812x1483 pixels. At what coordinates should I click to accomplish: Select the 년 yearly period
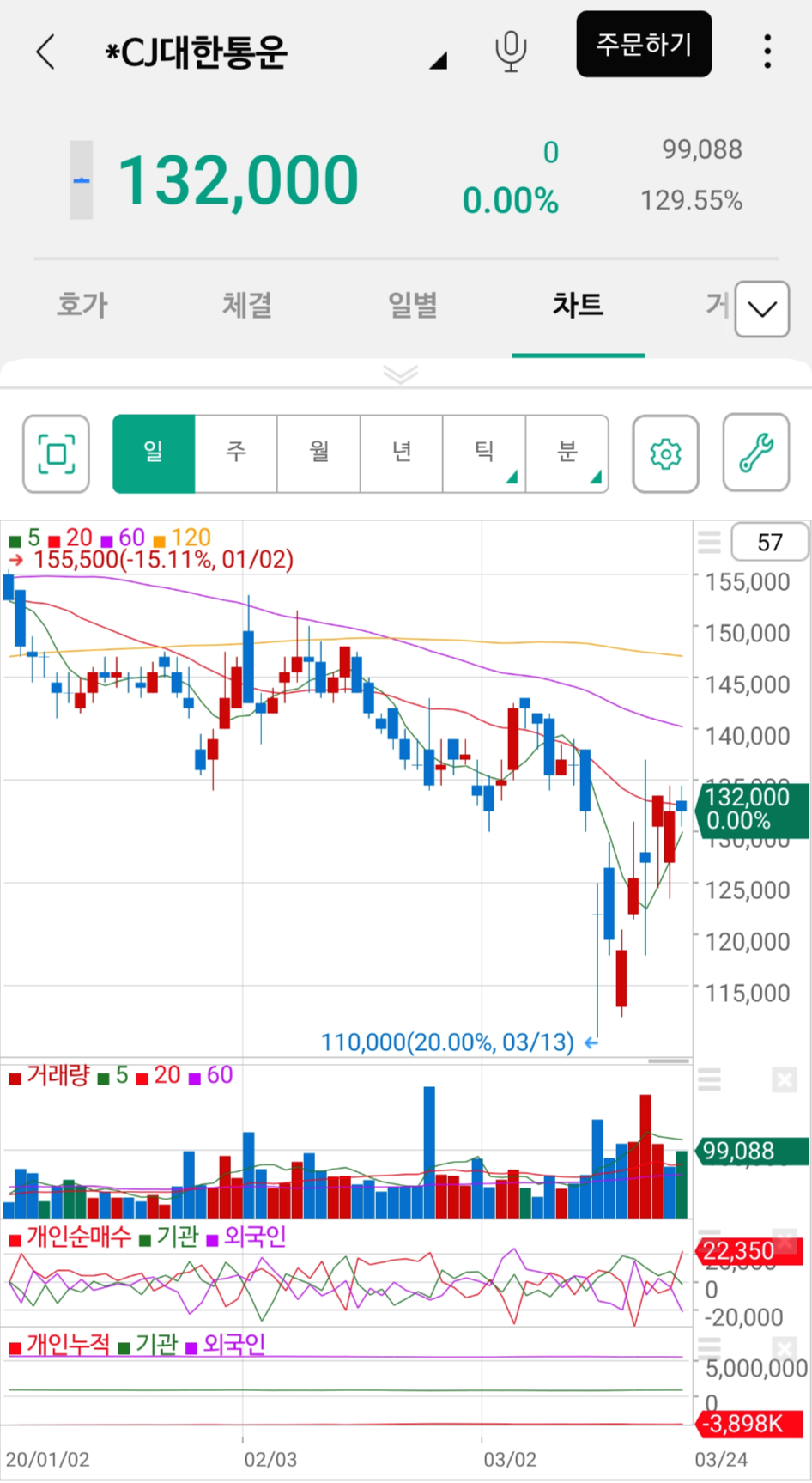coord(402,453)
